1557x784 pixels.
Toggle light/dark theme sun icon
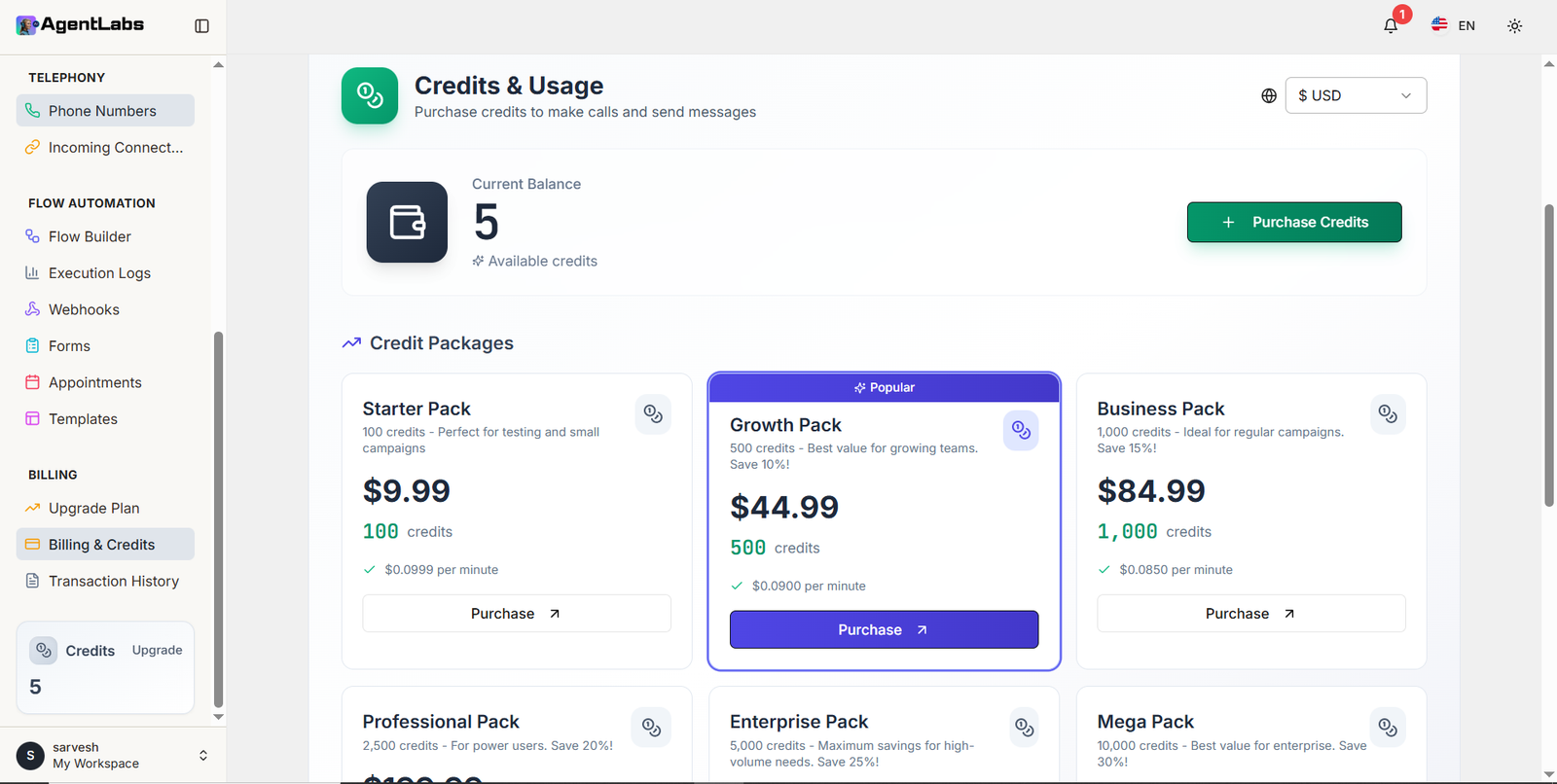tap(1514, 26)
